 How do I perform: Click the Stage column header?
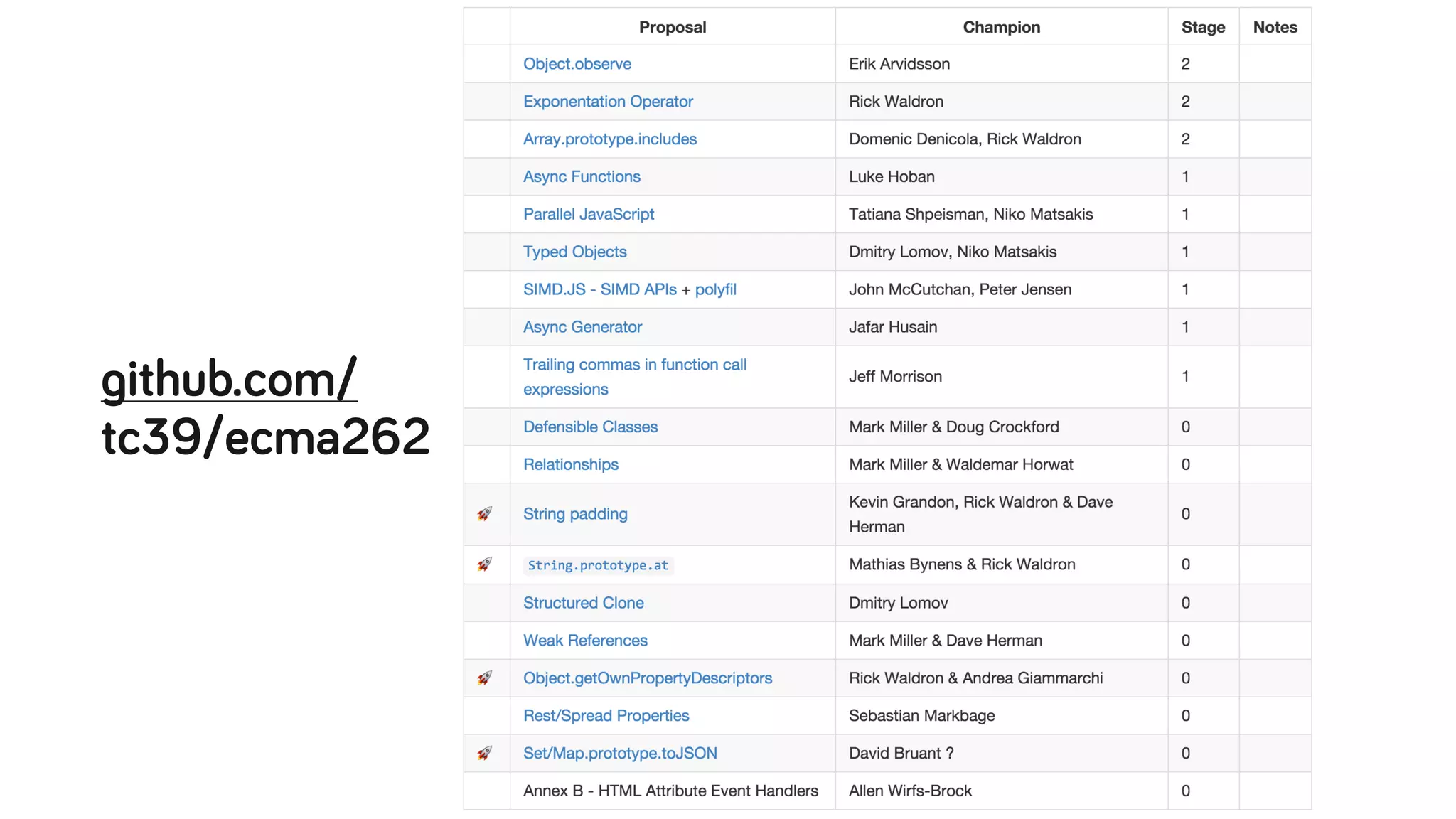tap(1204, 27)
